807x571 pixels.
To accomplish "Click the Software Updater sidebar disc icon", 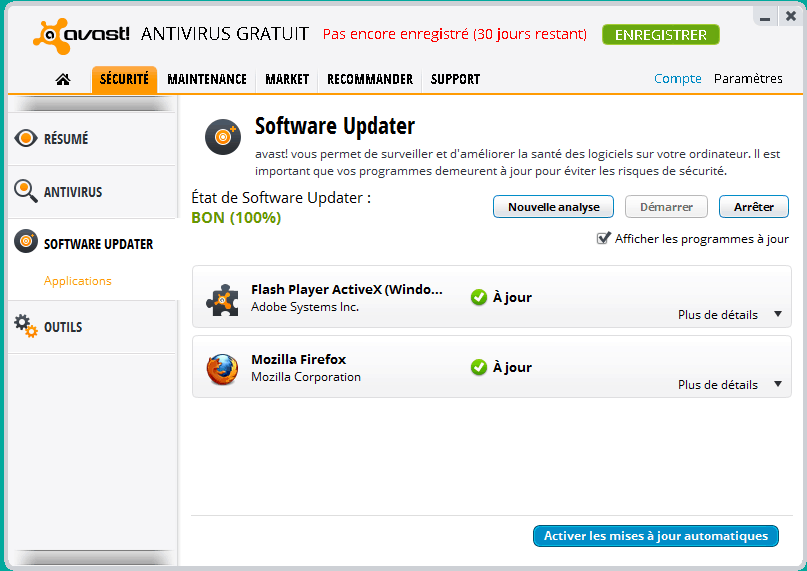I will click(26, 241).
